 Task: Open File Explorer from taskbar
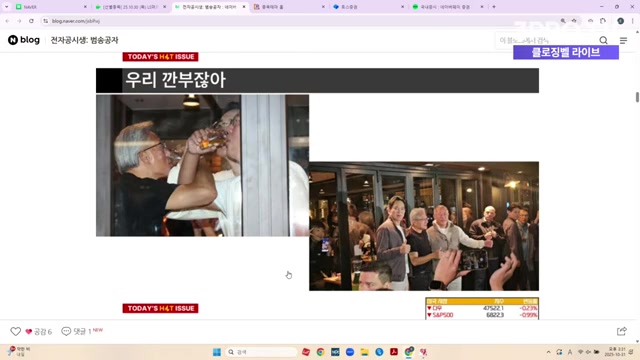[x=364, y=352]
